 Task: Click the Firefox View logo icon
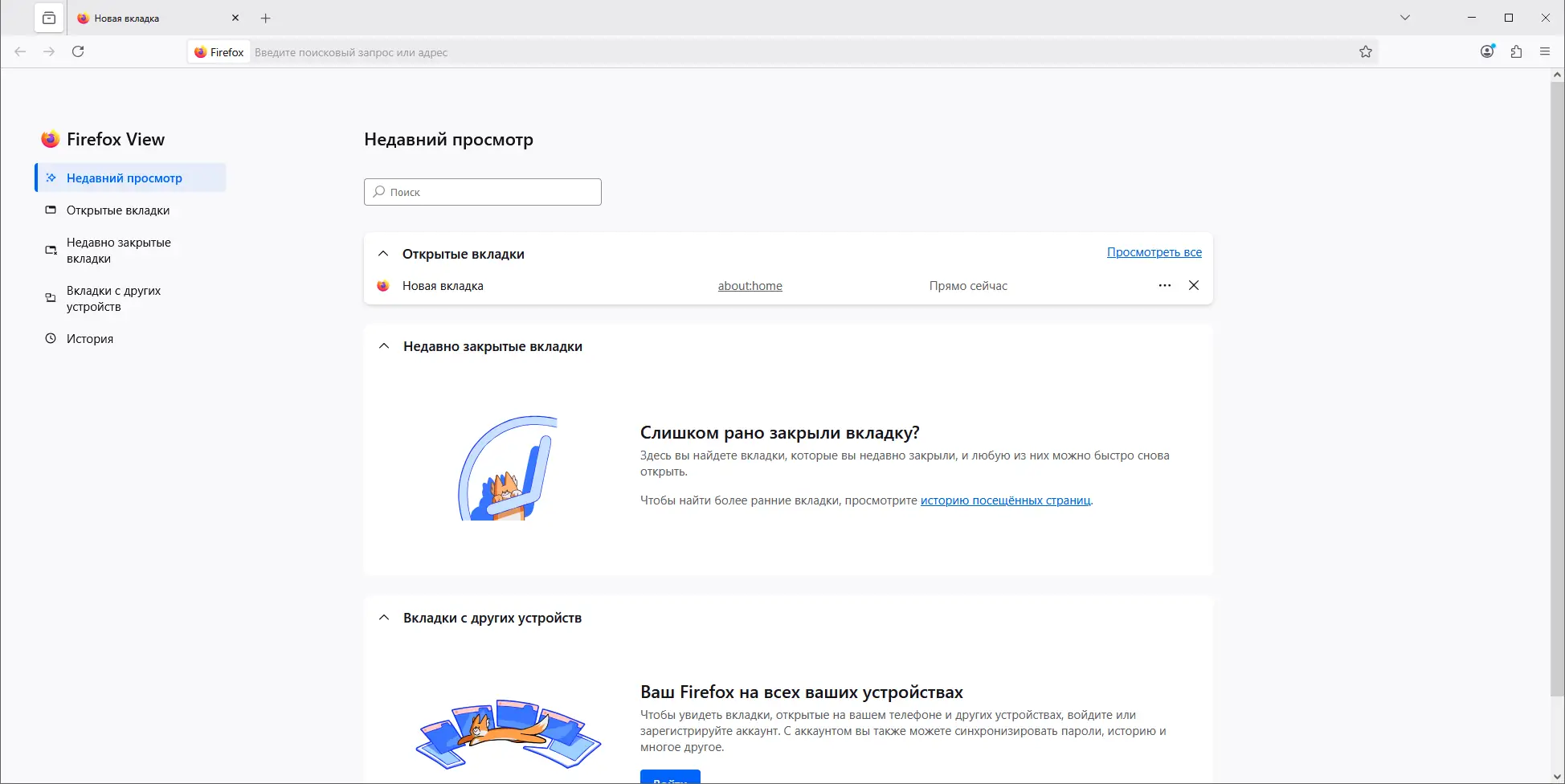click(x=51, y=139)
